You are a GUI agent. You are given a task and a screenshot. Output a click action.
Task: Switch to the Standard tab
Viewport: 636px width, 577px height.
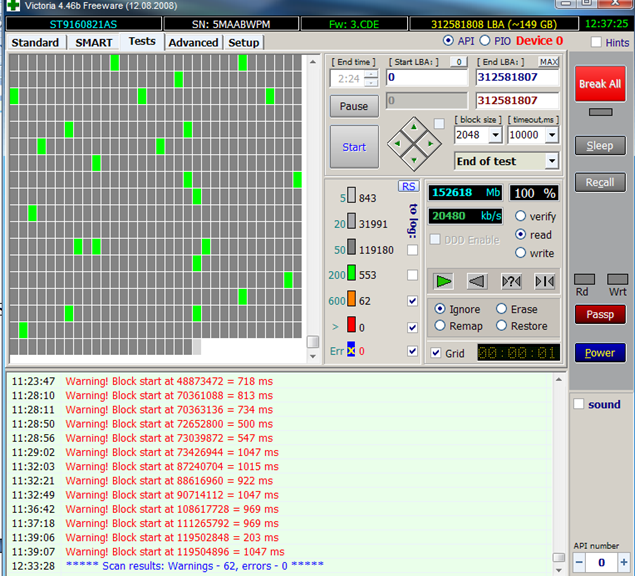35,43
